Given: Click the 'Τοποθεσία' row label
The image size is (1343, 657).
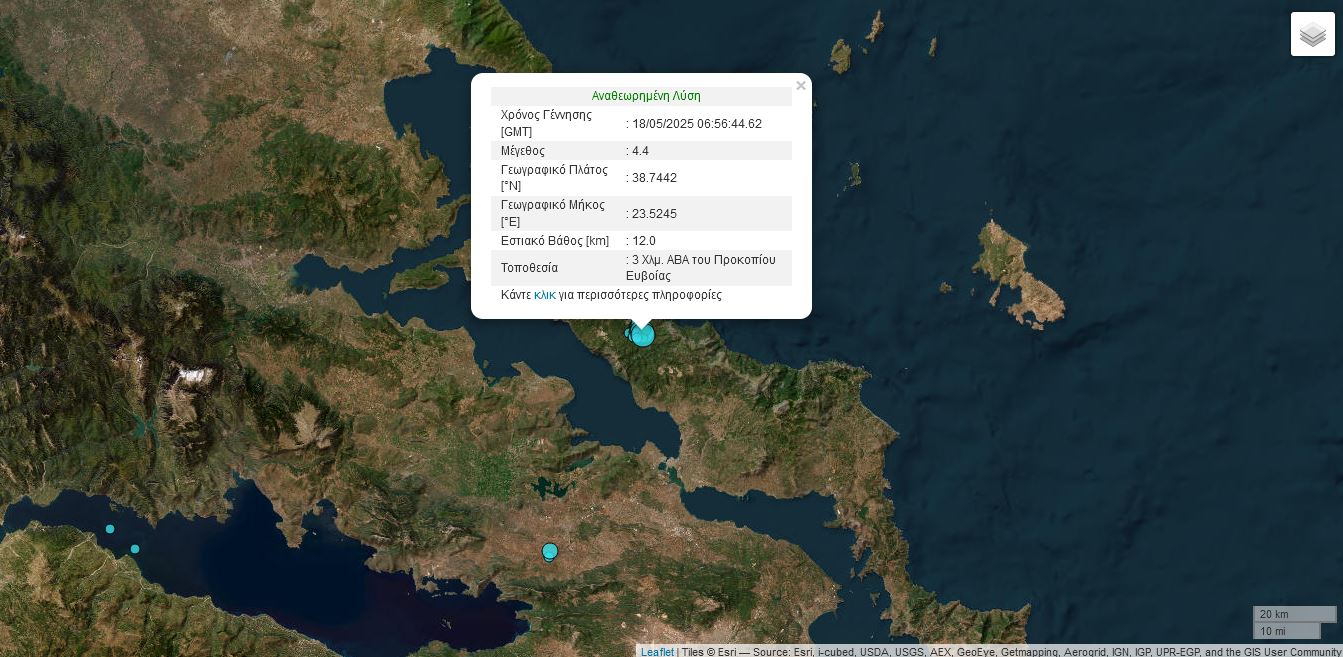Looking at the screenshot, I should [x=529, y=268].
